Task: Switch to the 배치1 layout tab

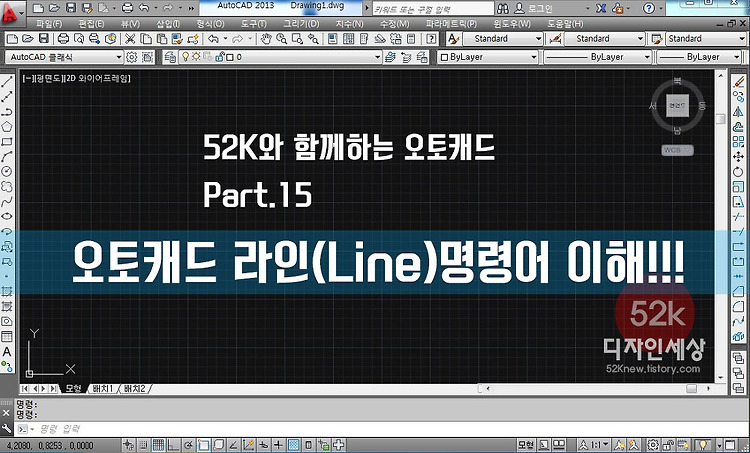Action: pyautogui.click(x=103, y=388)
